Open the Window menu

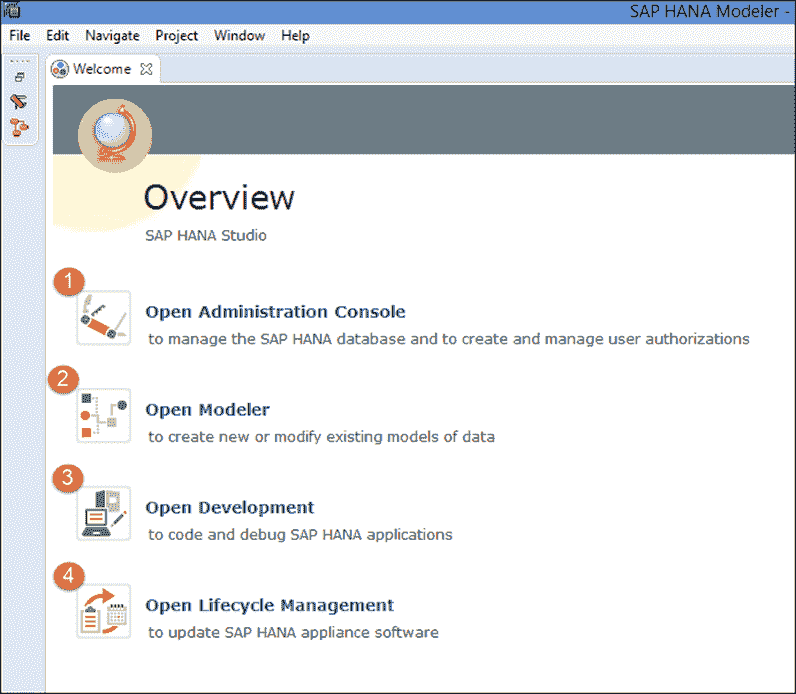240,36
